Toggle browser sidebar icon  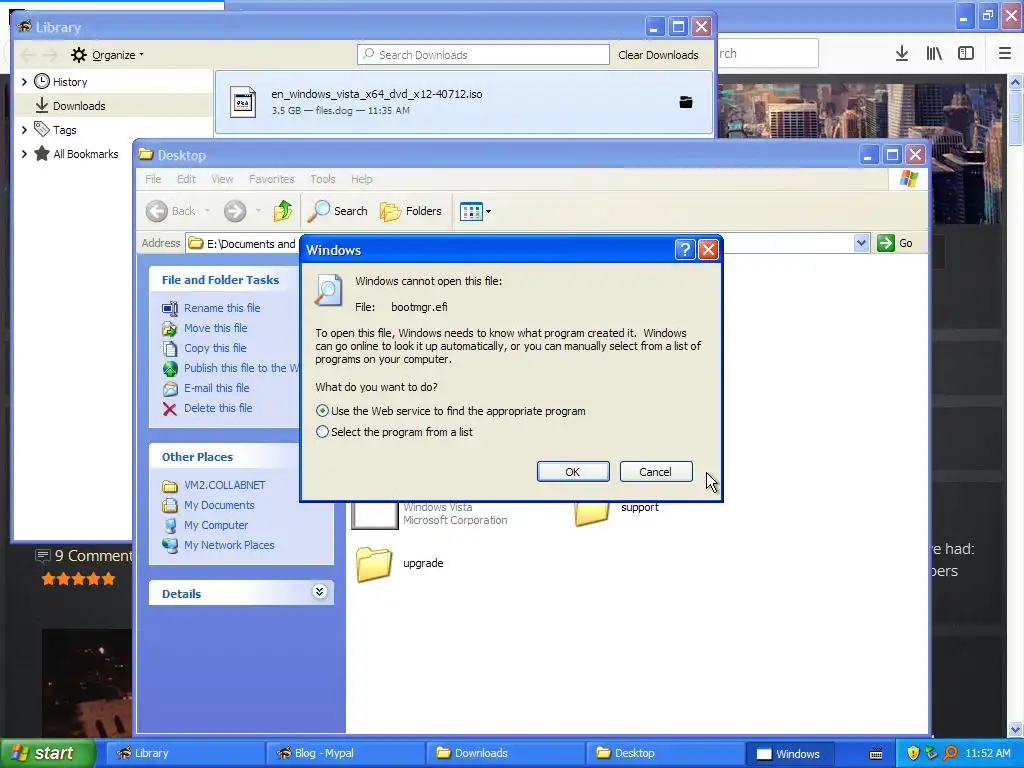tap(966, 54)
